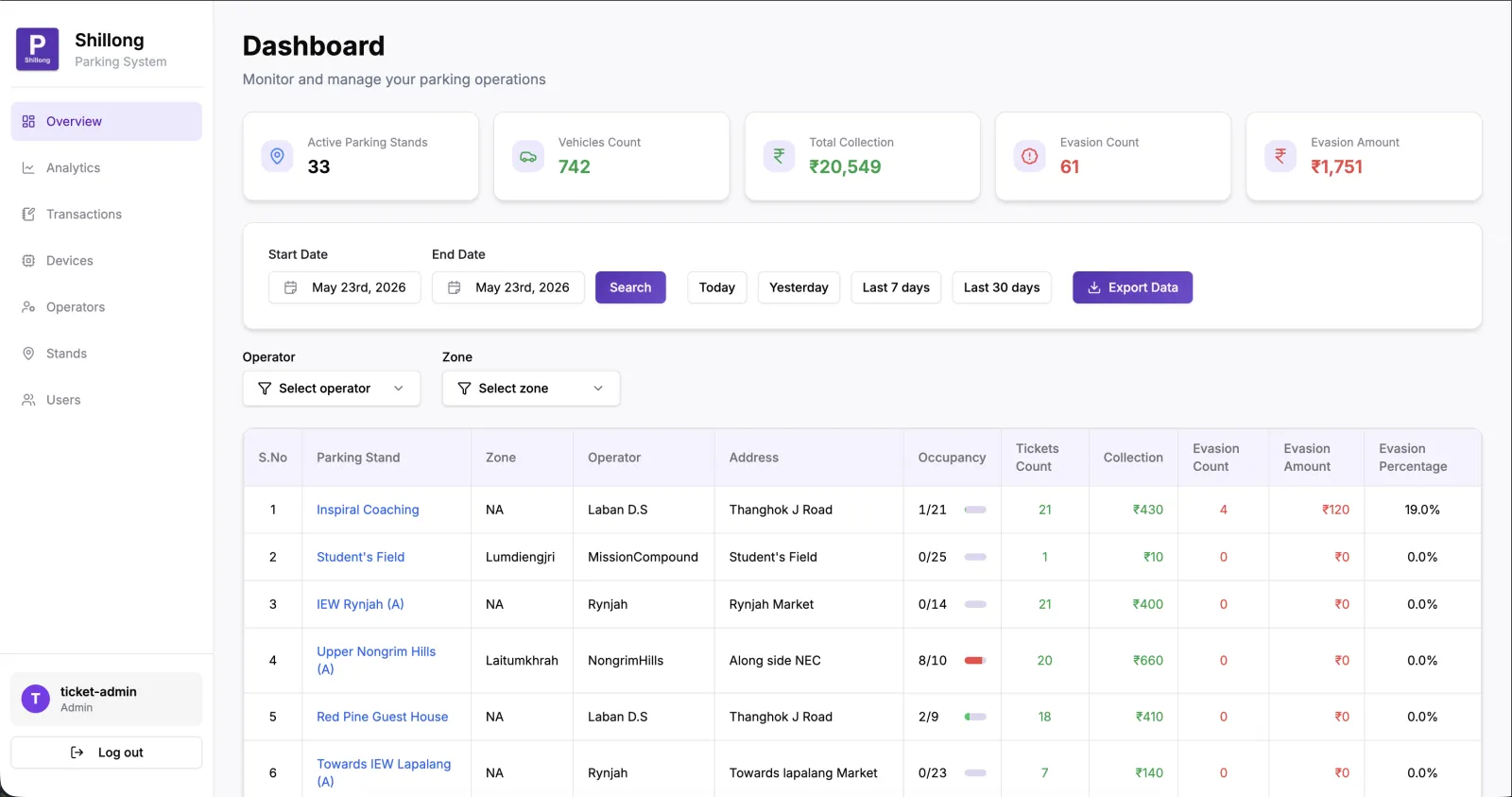Screen dimensions: 1512x797
Task: Click the Evasion Count alert icon
Action: click(x=1030, y=156)
